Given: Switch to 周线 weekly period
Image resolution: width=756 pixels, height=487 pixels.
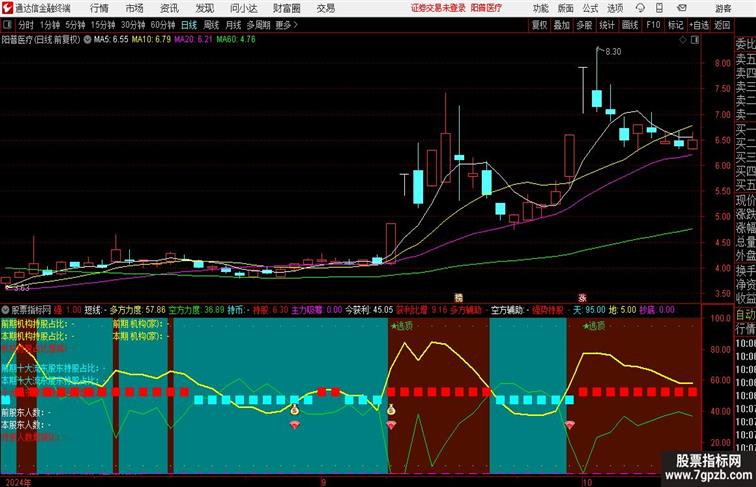Looking at the screenshot, I should pyautogui.click(x=211, y=25).
